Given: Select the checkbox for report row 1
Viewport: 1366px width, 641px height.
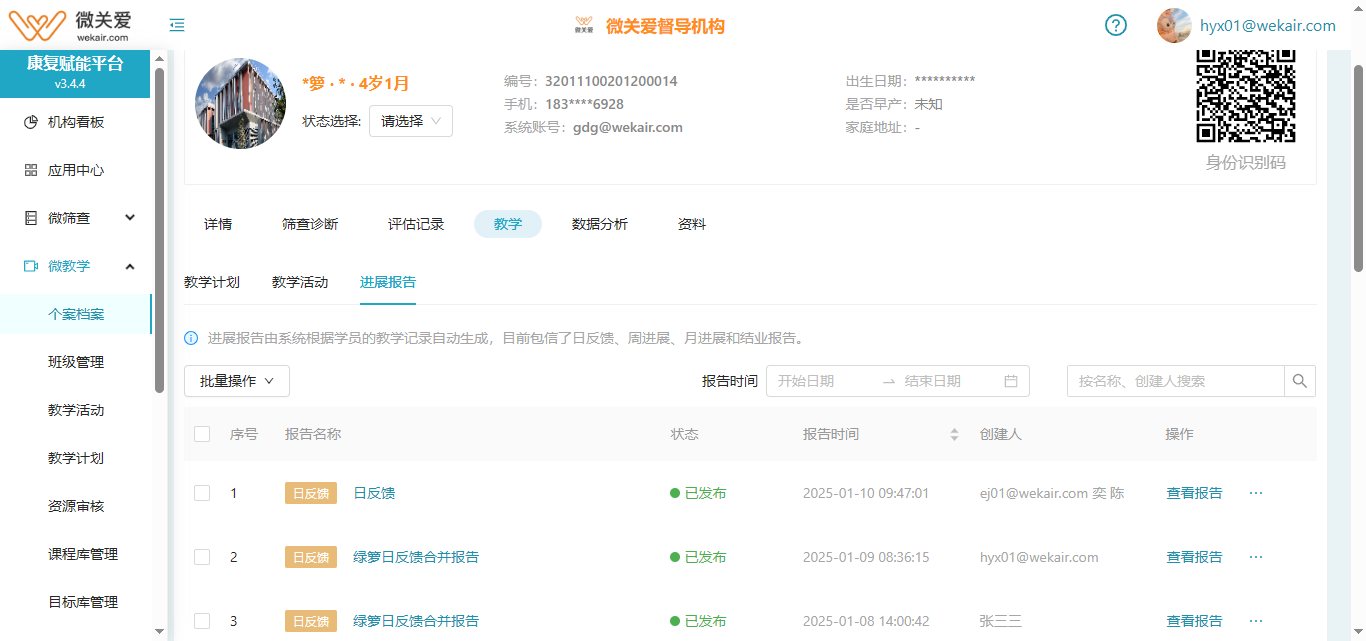Looking at the screenshot, I should (201, 492).
